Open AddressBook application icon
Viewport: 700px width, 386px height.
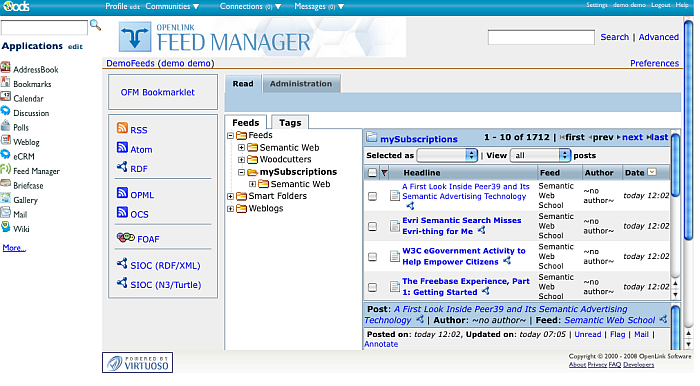[5, 68]
